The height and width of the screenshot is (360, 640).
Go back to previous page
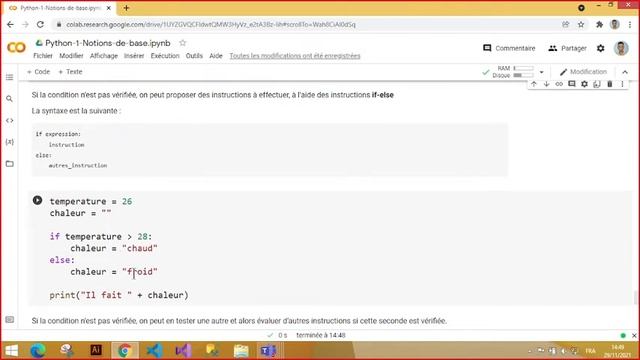coord(11,24)
